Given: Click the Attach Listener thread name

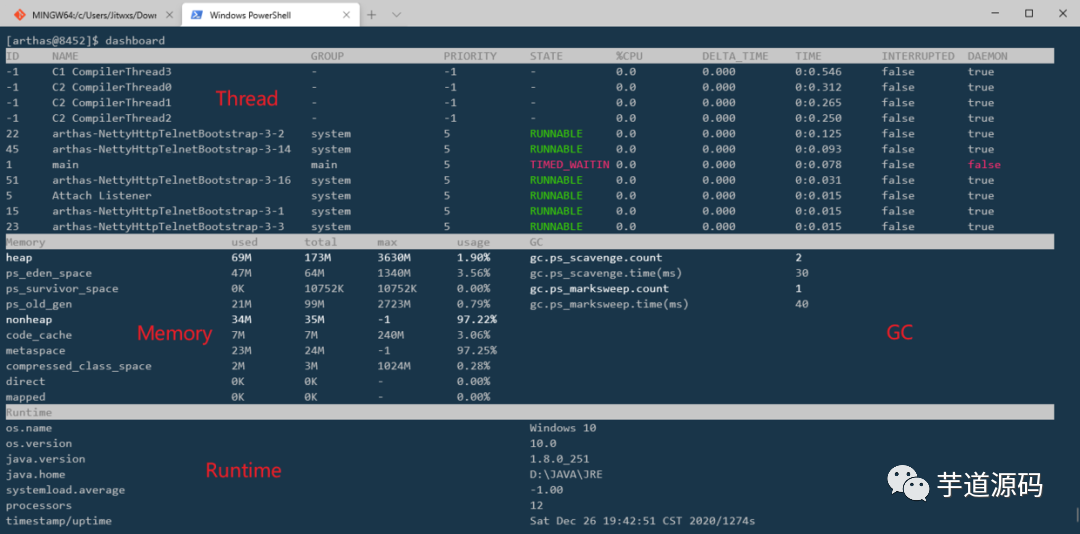Looking at the screenshot, I should click(101, 196).
